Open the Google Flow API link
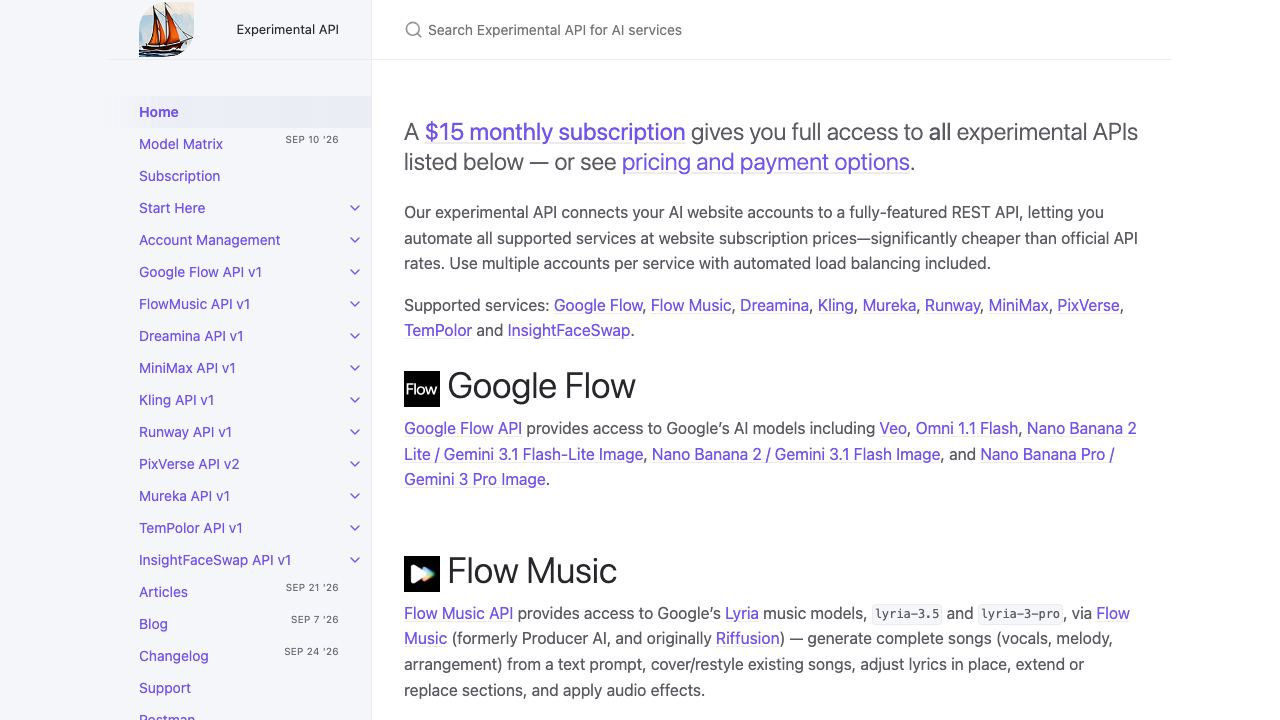 coord(463,428)
